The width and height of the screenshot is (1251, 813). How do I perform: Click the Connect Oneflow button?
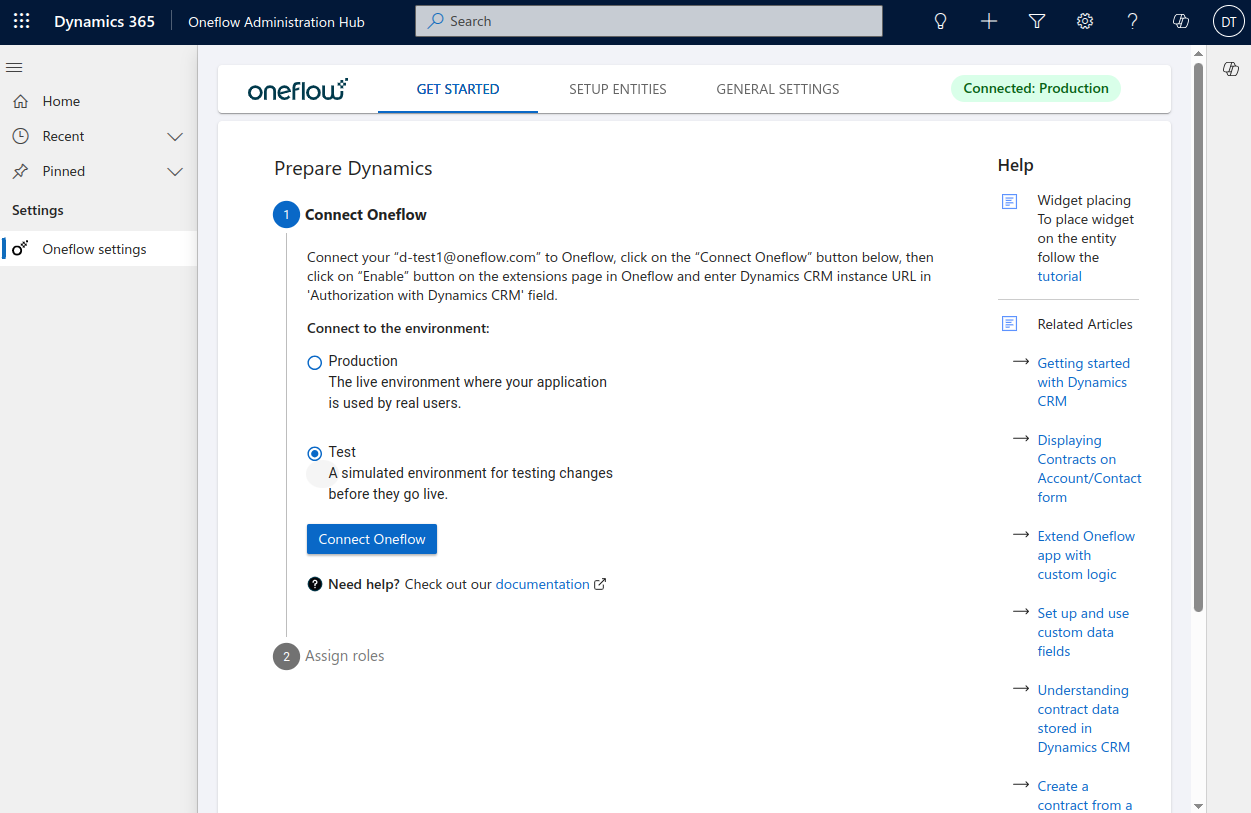pos(372,539)
